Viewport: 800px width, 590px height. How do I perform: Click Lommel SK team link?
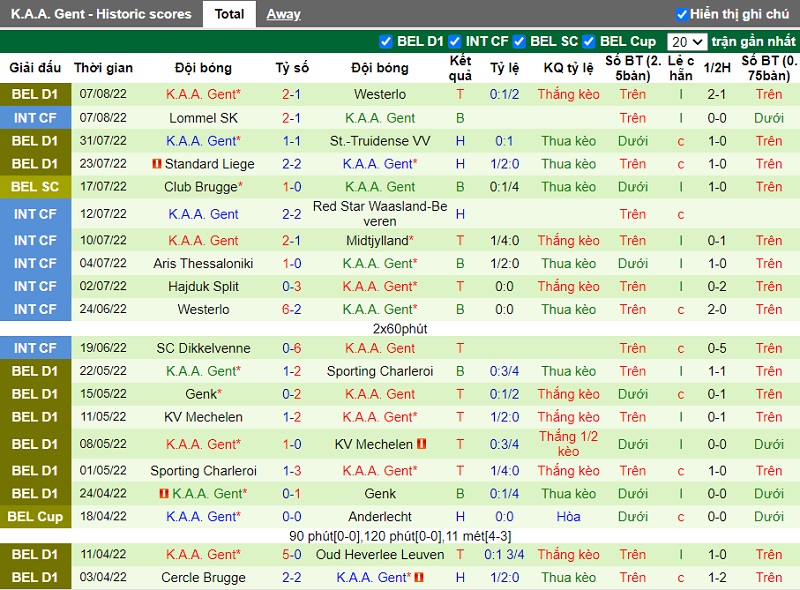click(204, 118)
